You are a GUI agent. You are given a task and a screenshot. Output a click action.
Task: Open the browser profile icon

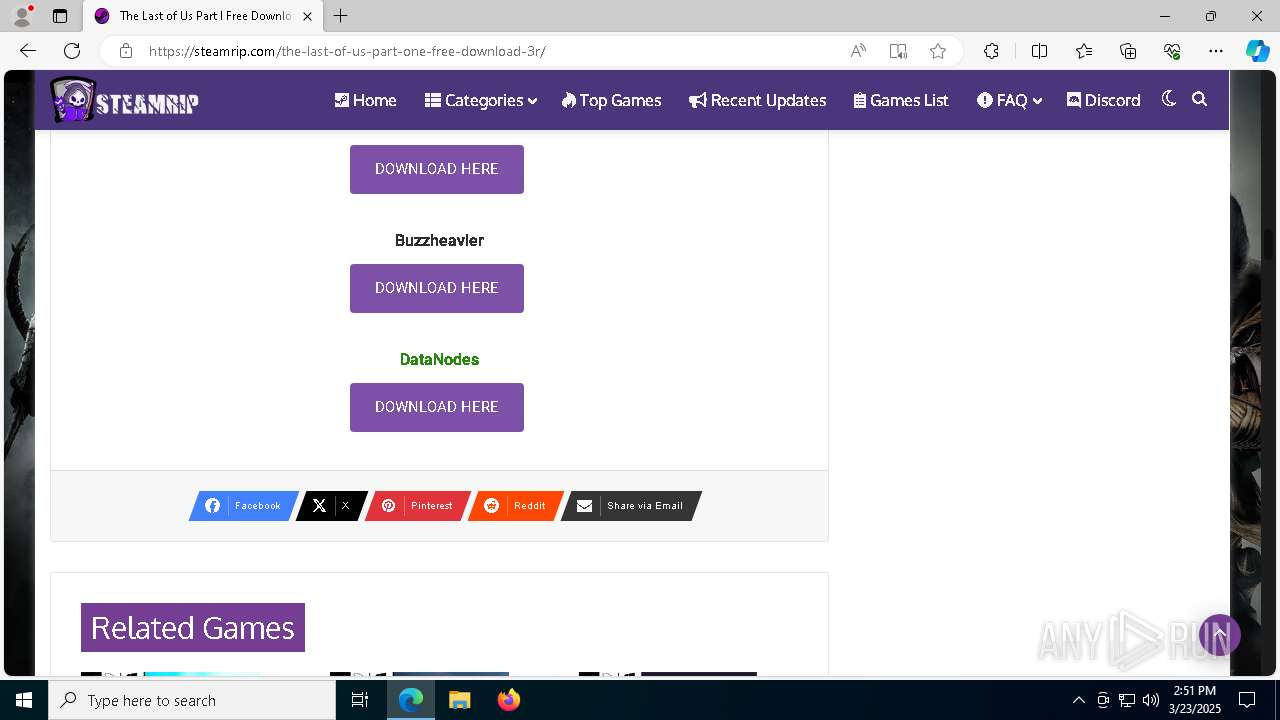(x=22, y=16)
